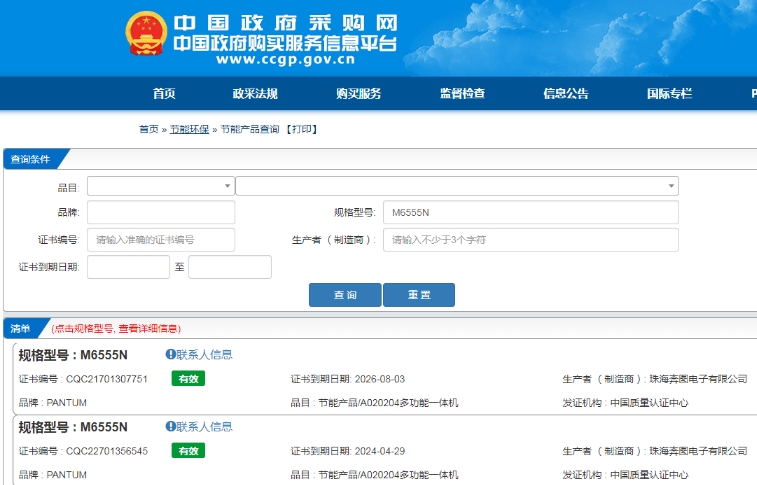Click certificate number CQC22701356545 text
757x485 pixels.
coord(106,451)
